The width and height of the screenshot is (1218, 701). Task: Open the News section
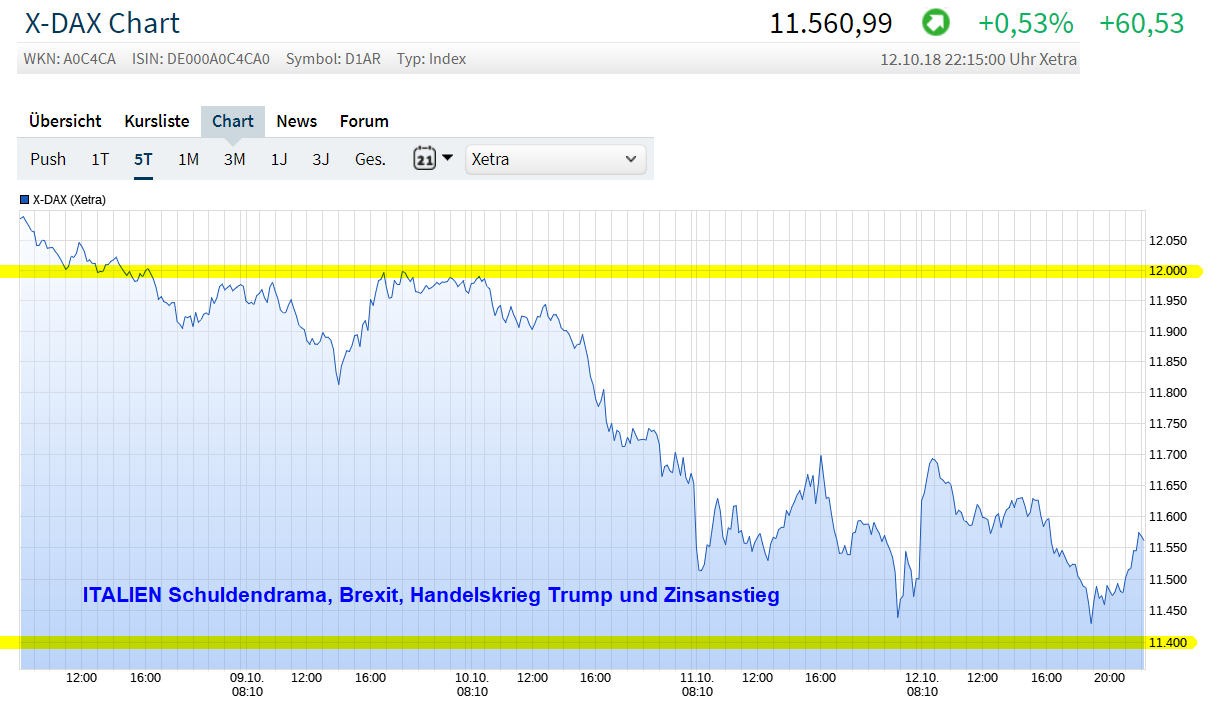(x=296, y=121)
